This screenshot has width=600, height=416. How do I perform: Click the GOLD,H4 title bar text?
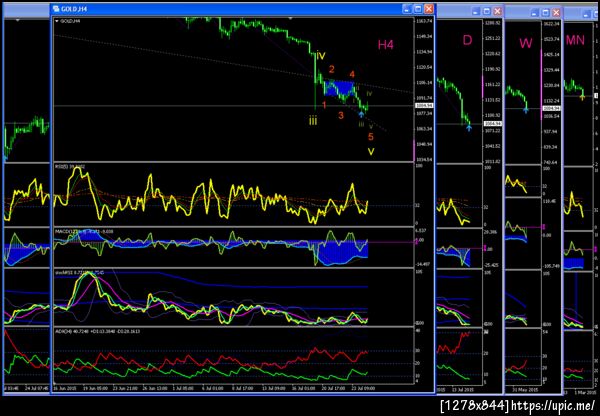pos(74,9)
